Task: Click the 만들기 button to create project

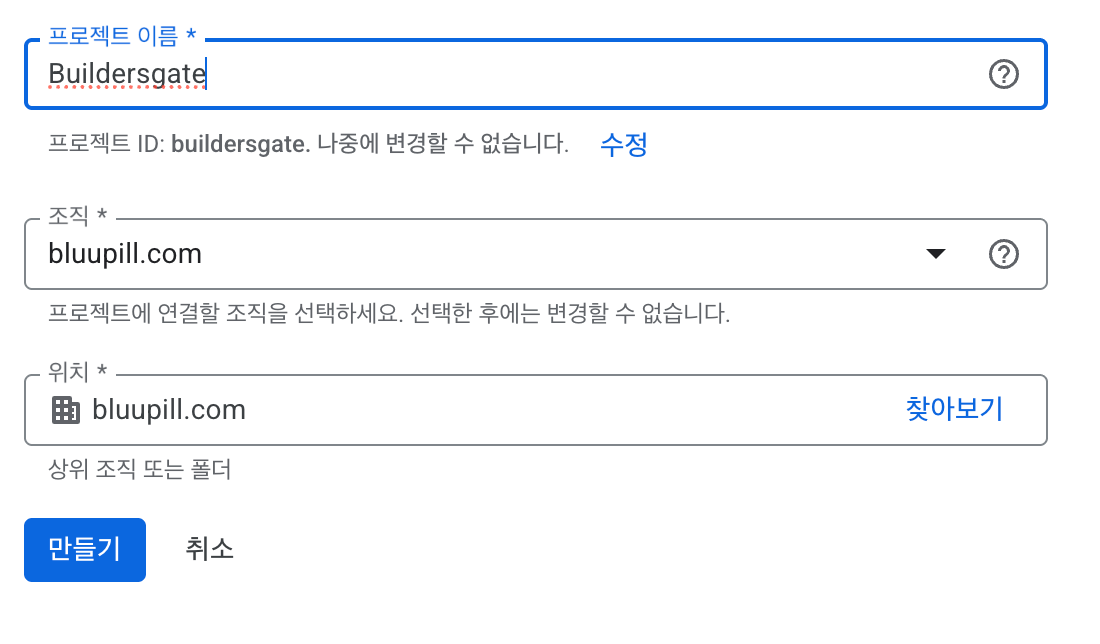Action: click(x=84, y=549)
